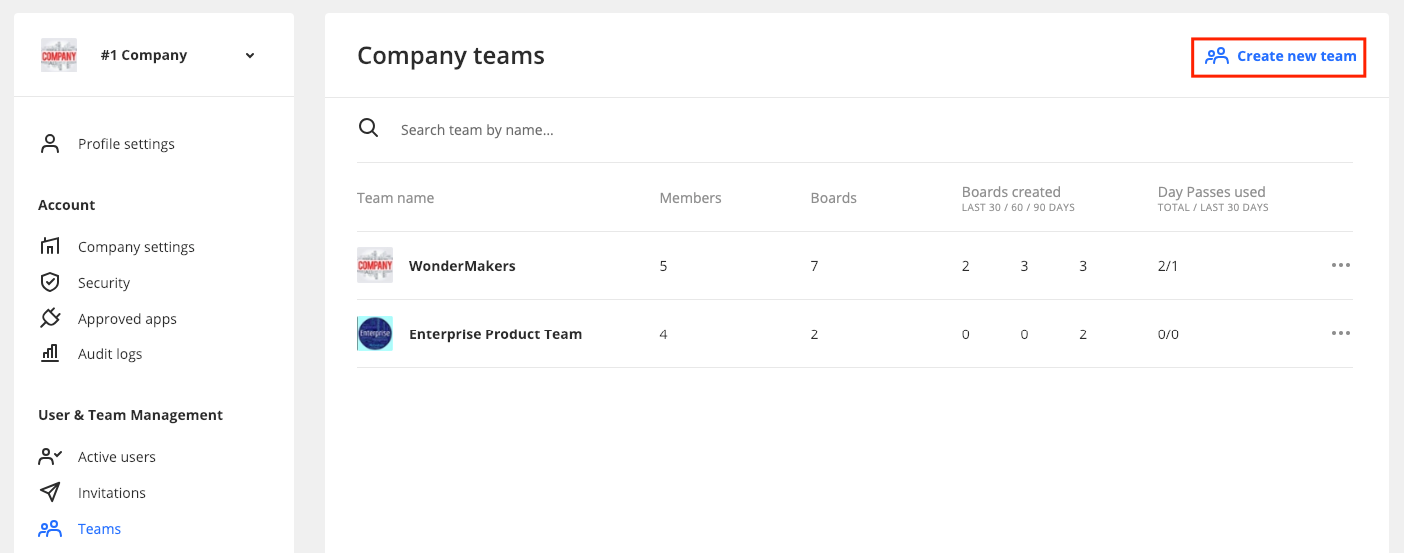Click the Audit logs chart icon
Image resolution: width=1404 pixels, height=553 pixels.
point(50,354)
